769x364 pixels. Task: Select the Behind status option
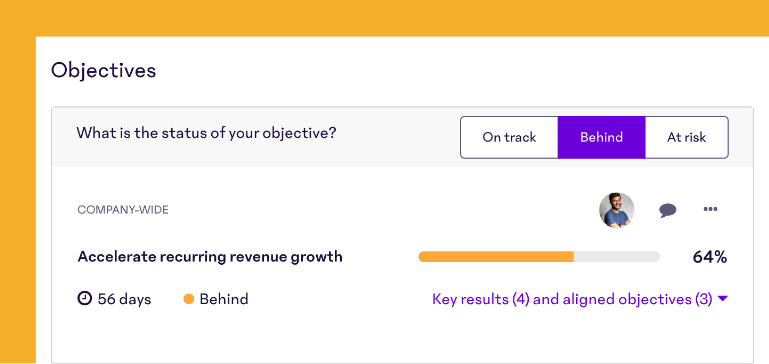click(x=601, y=137)
